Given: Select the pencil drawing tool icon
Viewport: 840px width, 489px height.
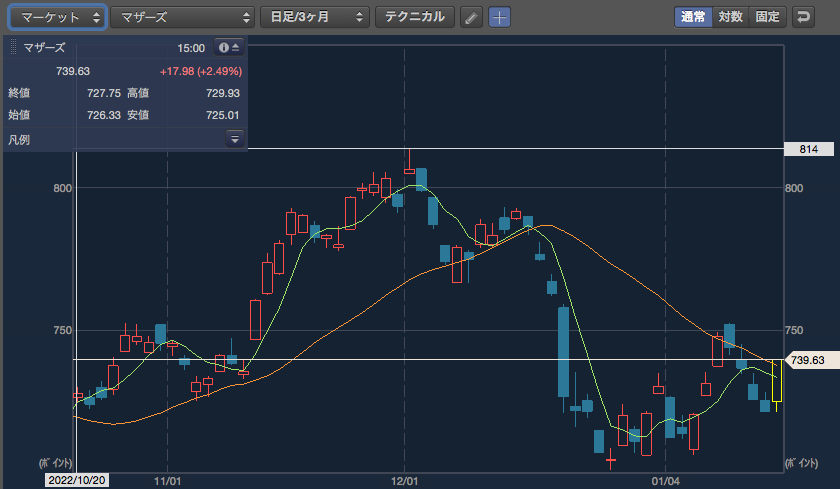Looking at the screenshot, I should point(471,18).
